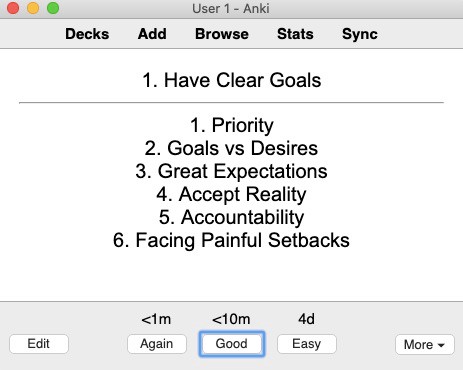Open the Add card dialog

pos(152,34)
